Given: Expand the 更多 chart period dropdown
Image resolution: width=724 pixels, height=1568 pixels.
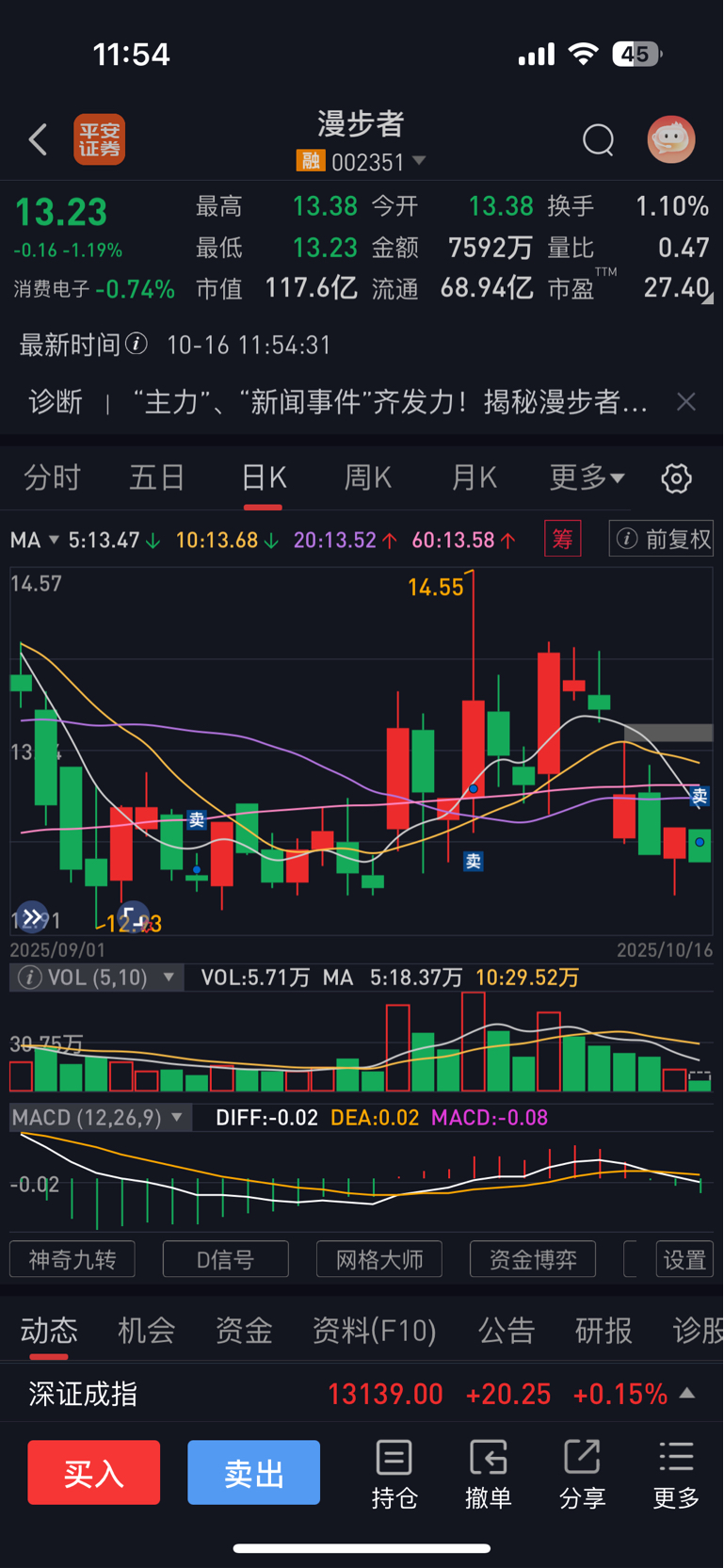Looking at the screenshot, I should pyautogui.click(x=587, y=477).
